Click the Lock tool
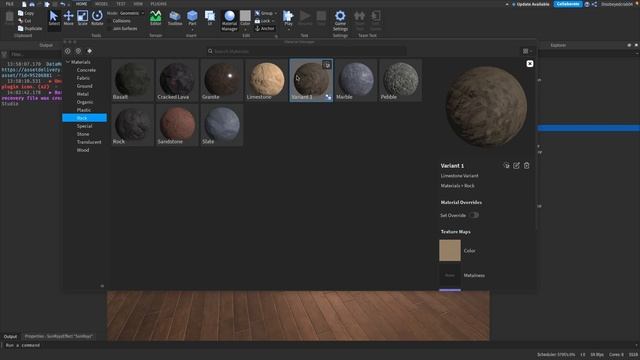640x360 pixels. (262, 21)
